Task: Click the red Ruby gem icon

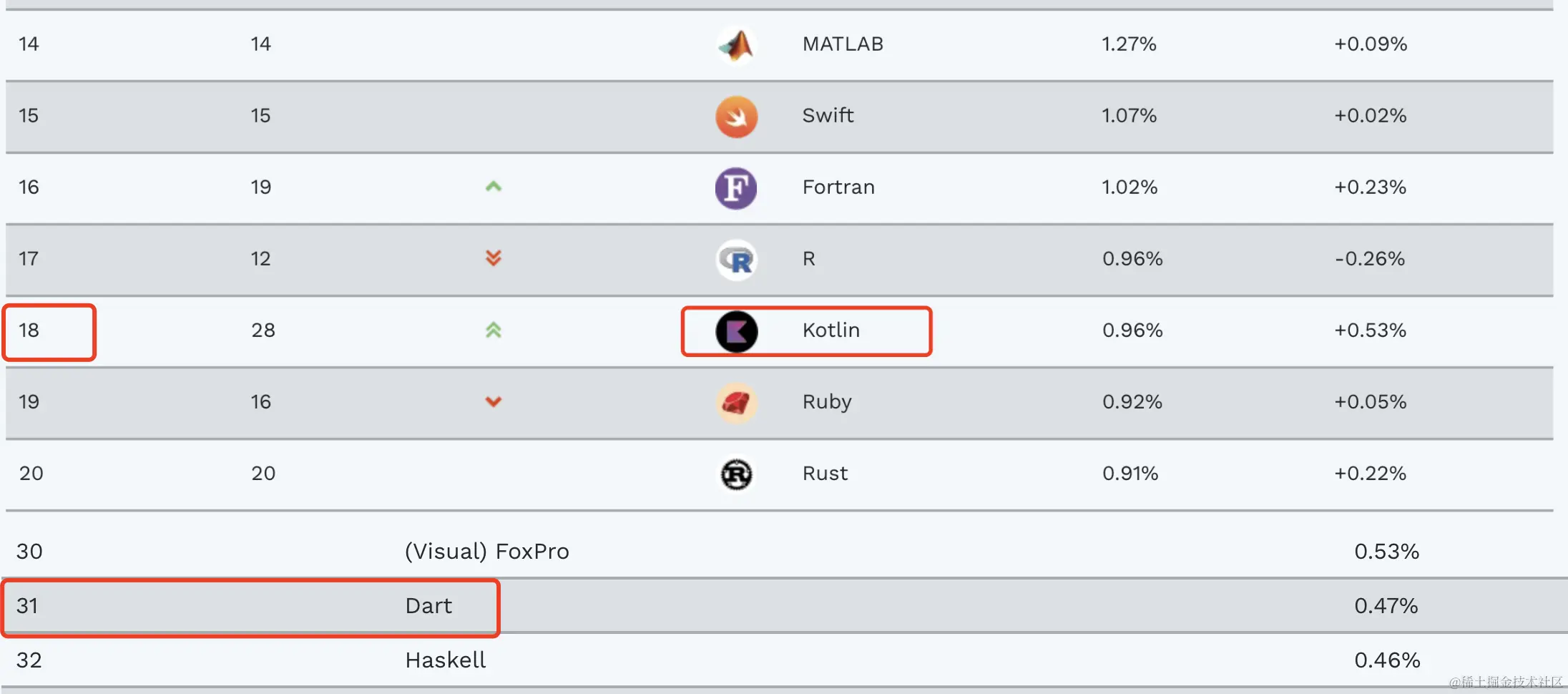Action: coord(736,403)
